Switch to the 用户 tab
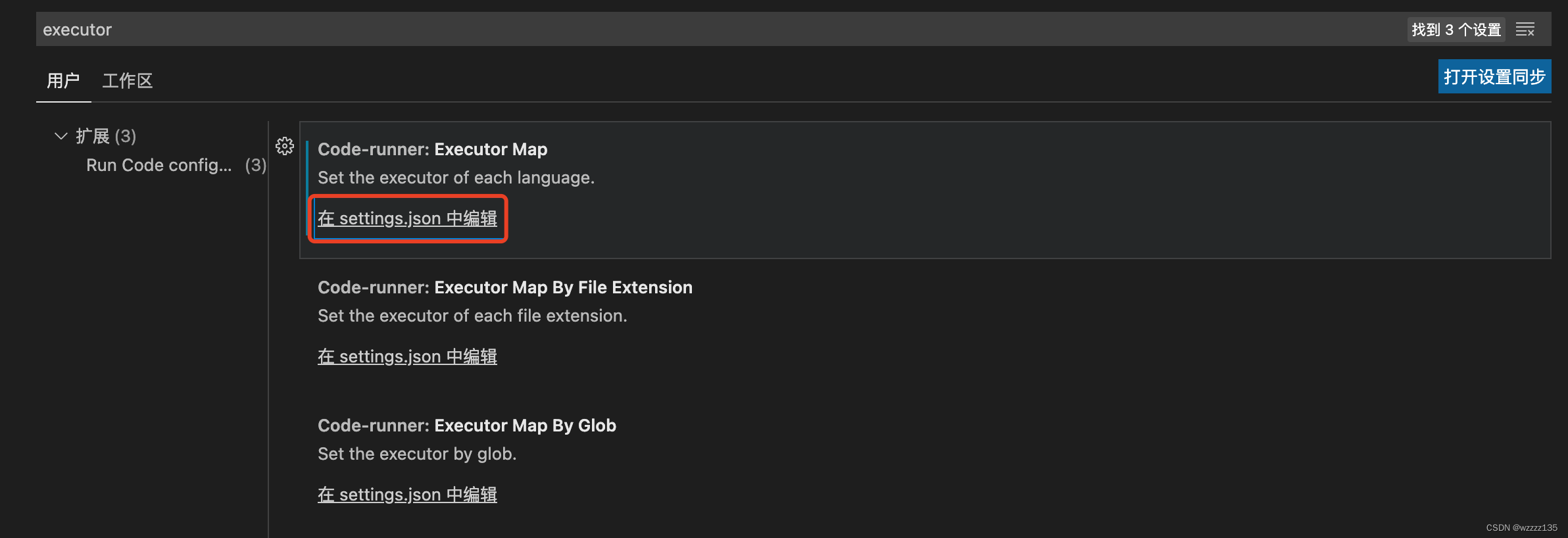Image resolution: width=1568 pixels, height=538 pixels. pyautogui.click(x=63, y=81)
